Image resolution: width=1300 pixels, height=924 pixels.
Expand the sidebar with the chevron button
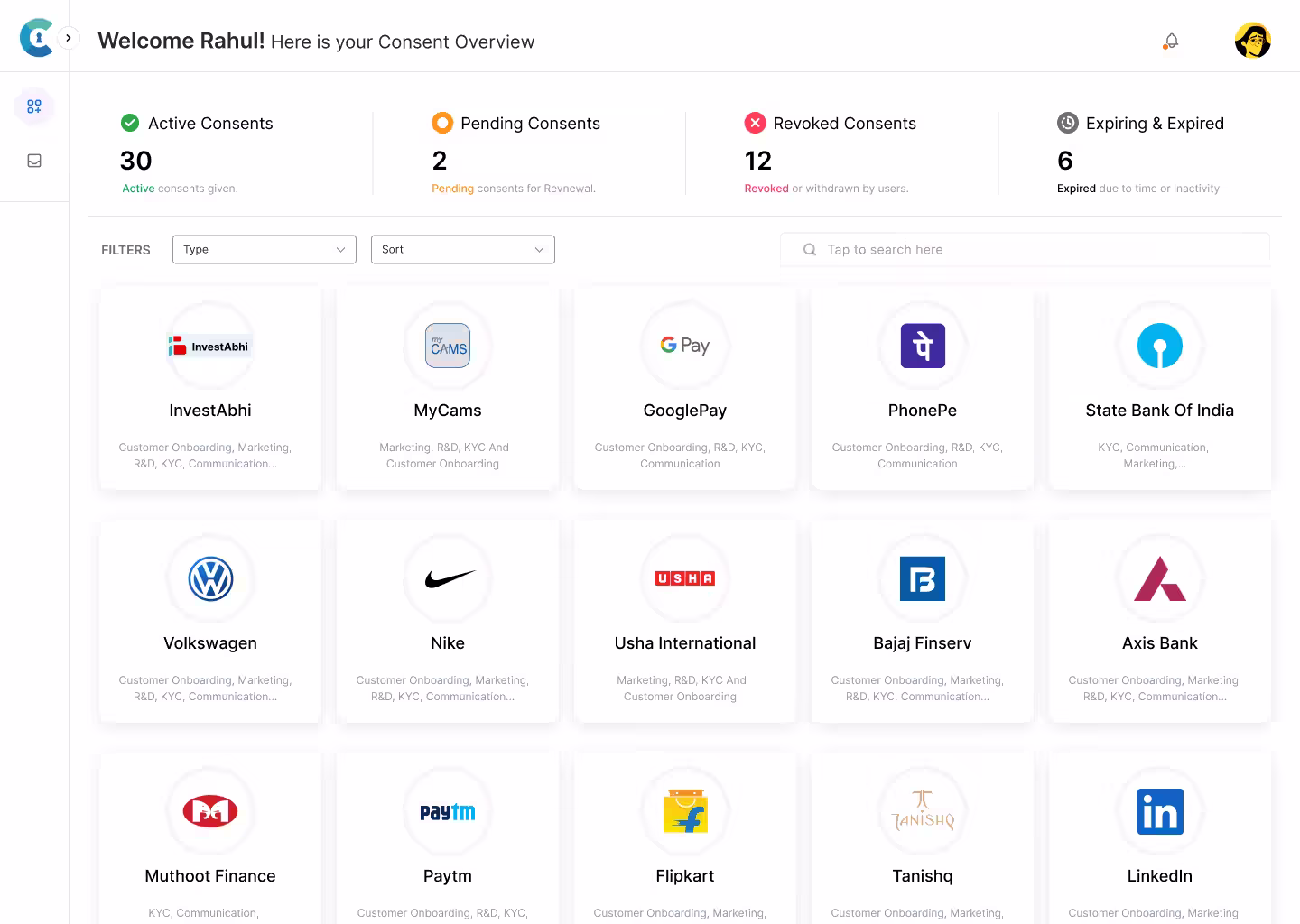coord(69,38)
